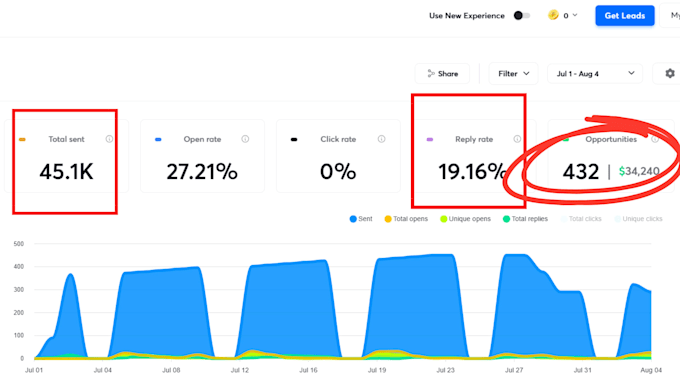The height and width of the screenshot is (383, 680).
Task: Click the orange Total sent color marker
Action: [x=22, y=139]
